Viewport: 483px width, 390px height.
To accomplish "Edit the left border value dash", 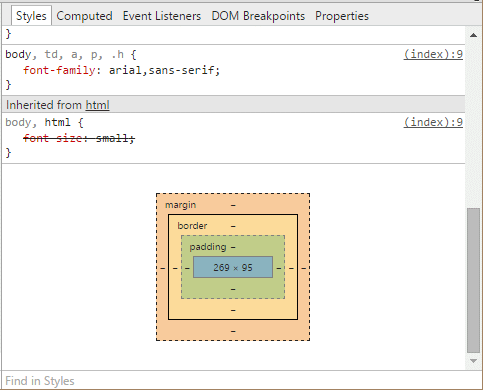I will click(175, 268).
